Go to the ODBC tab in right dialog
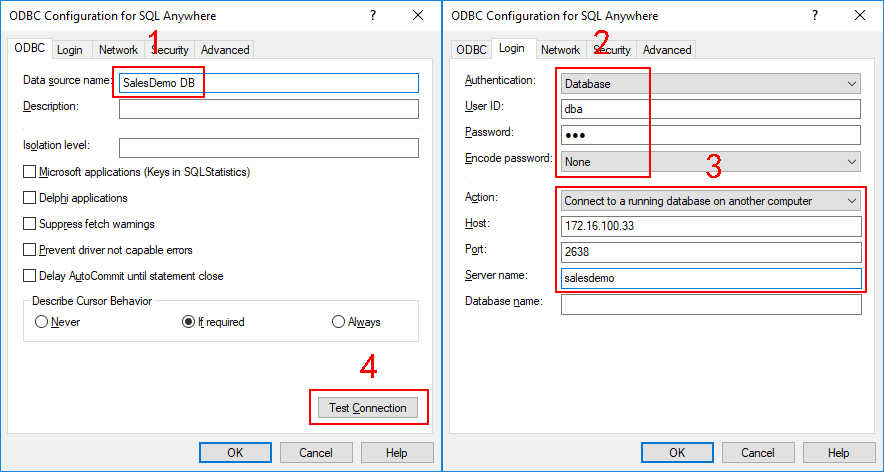The width and height of the screenshot is (884, 472). [x=471, y=50]
